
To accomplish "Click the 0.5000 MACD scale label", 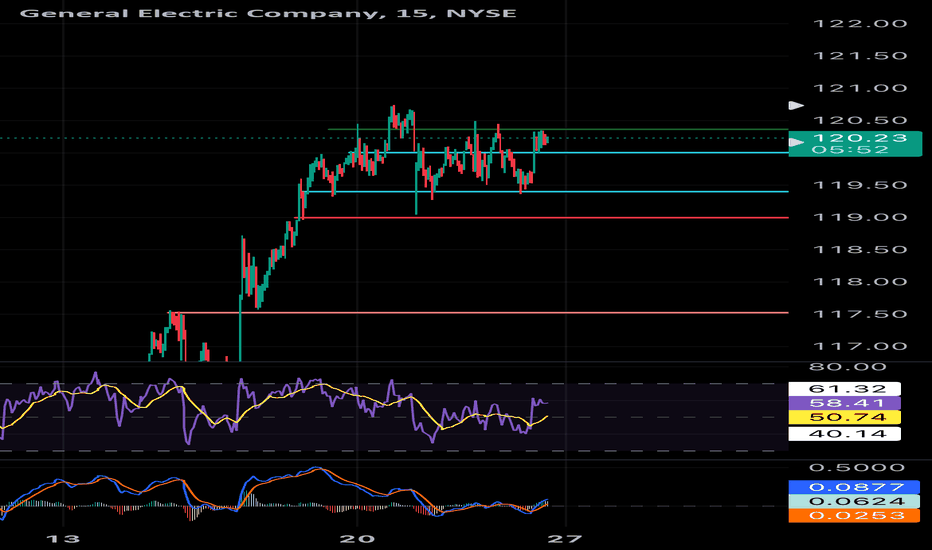I will [x=857, y=468].
